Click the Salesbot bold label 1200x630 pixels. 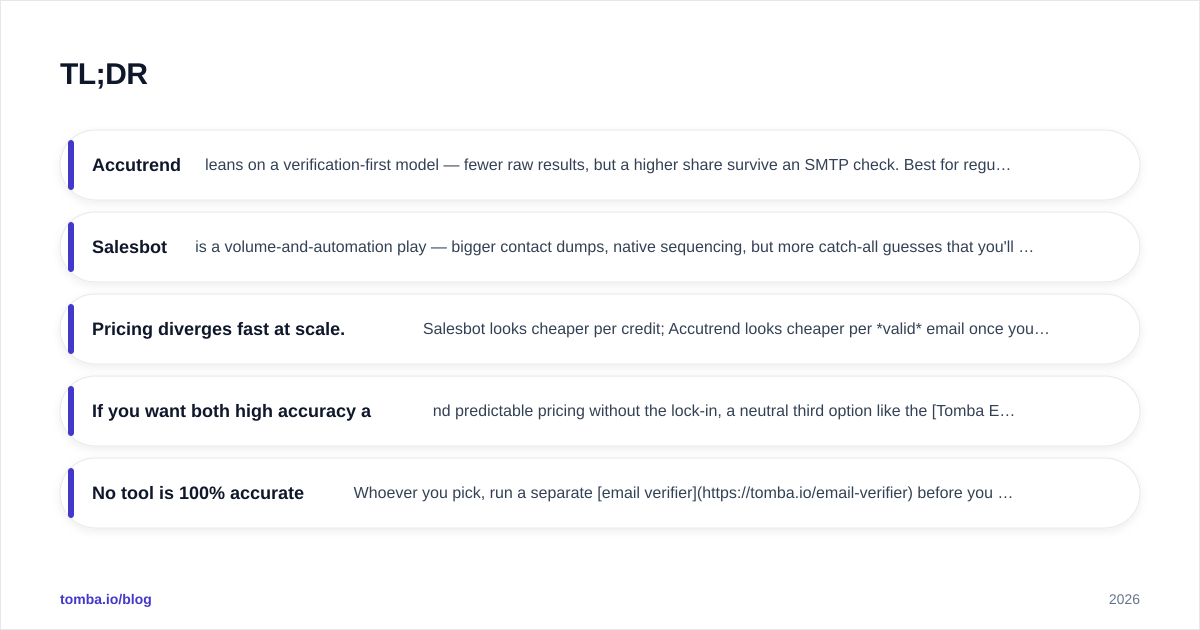[x=129, y=247]
